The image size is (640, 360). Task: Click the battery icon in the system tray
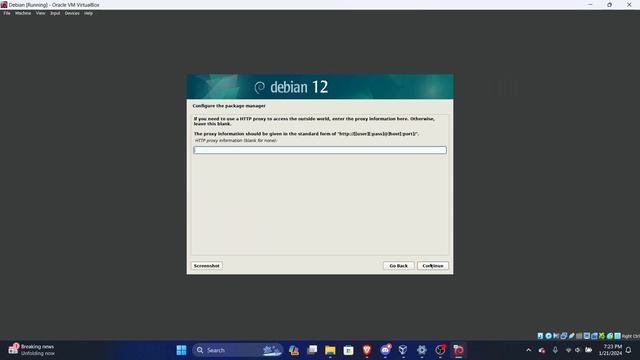pos(589,350)
